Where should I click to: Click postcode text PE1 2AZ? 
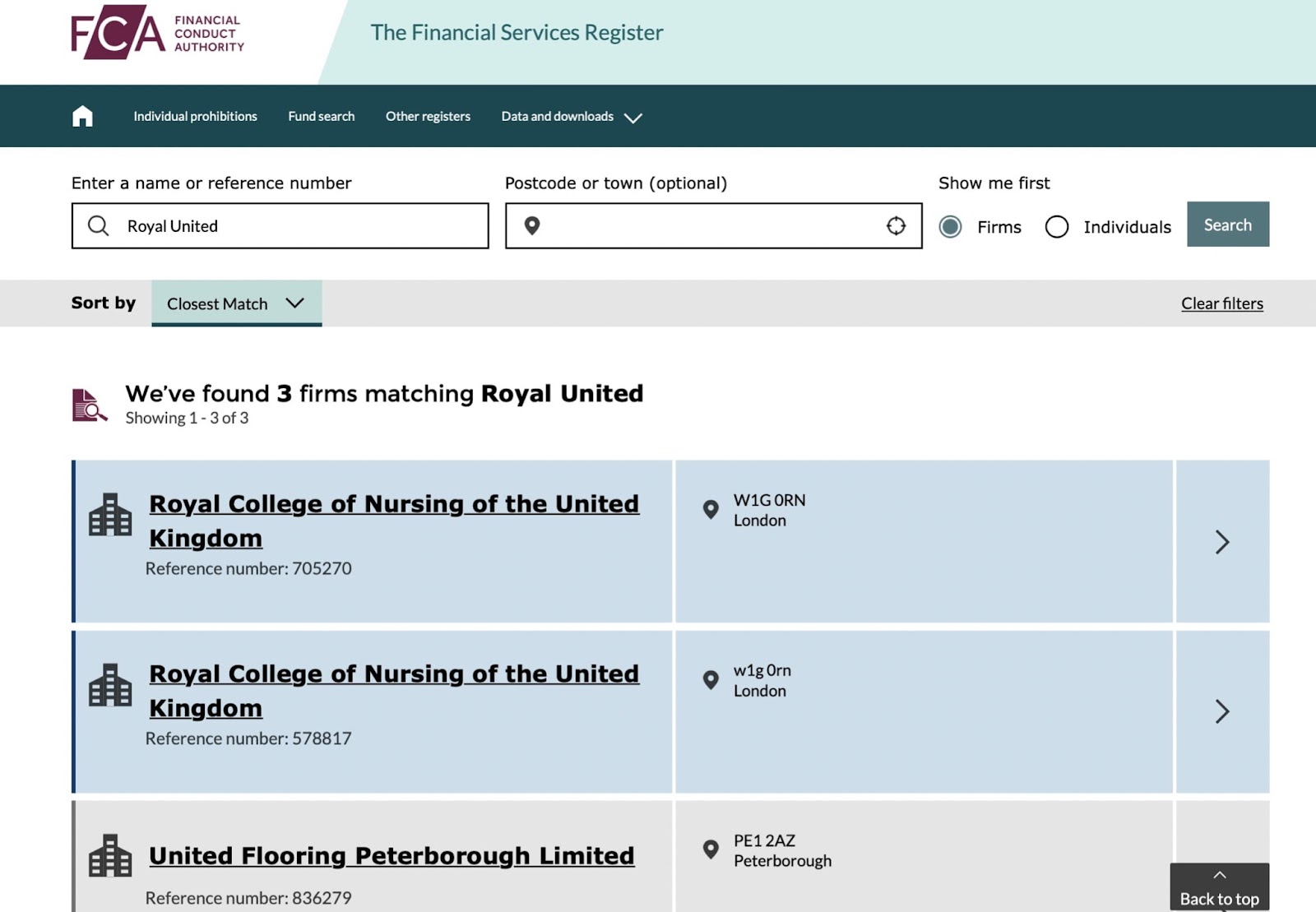764,840
